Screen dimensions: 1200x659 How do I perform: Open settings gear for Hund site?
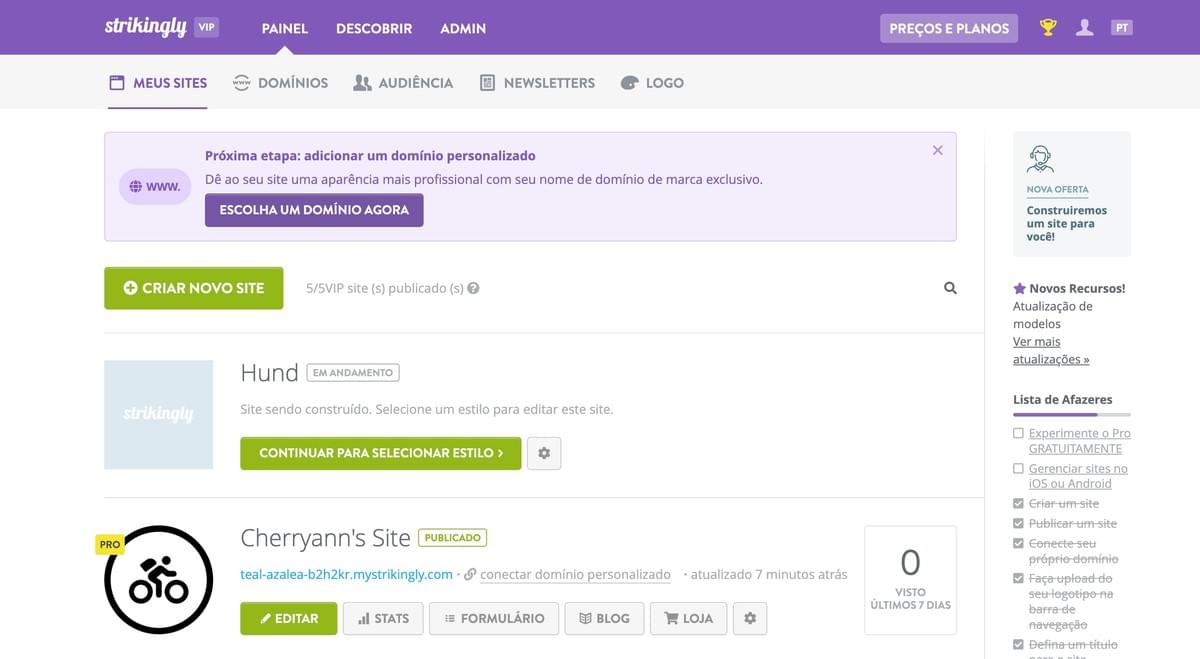coord(544,453)
